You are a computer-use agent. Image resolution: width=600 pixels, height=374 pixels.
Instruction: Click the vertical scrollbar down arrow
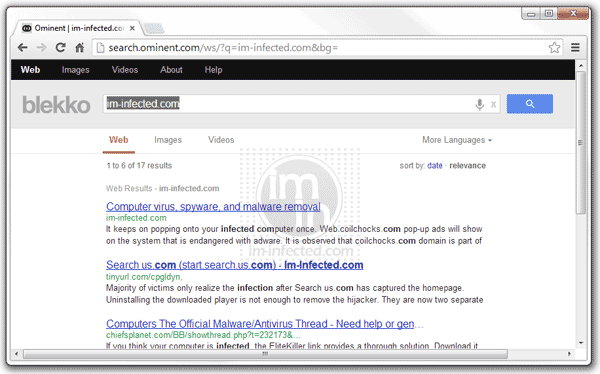click(x=581, y=343)
